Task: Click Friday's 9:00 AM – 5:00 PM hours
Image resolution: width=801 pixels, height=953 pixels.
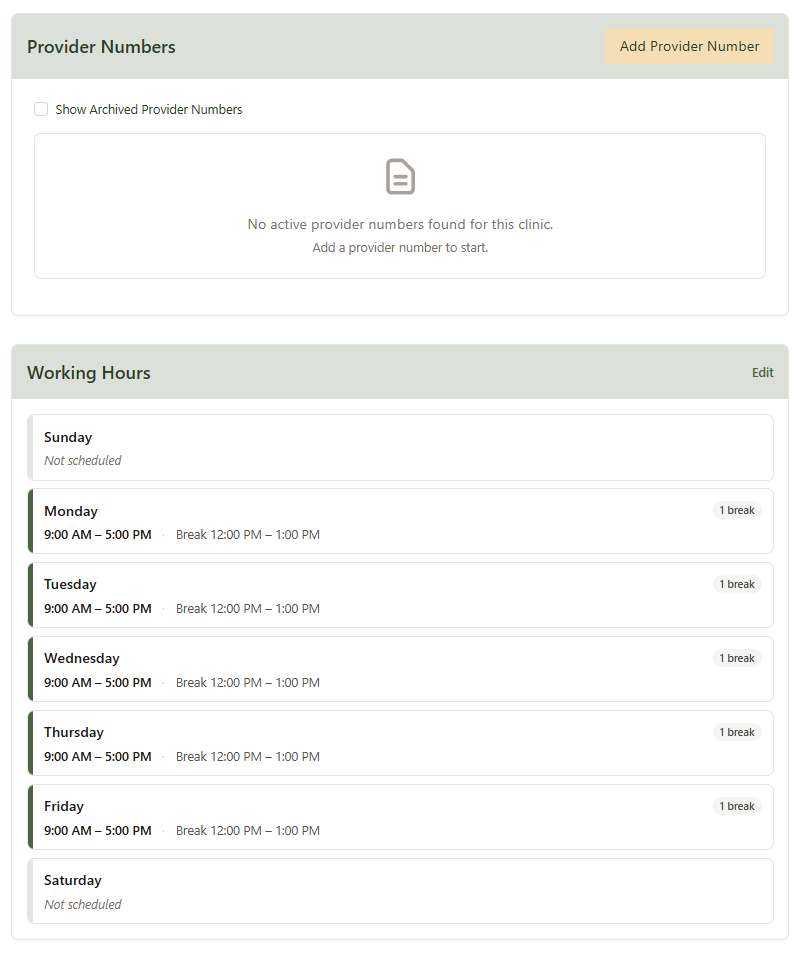Action: point(98,831)
